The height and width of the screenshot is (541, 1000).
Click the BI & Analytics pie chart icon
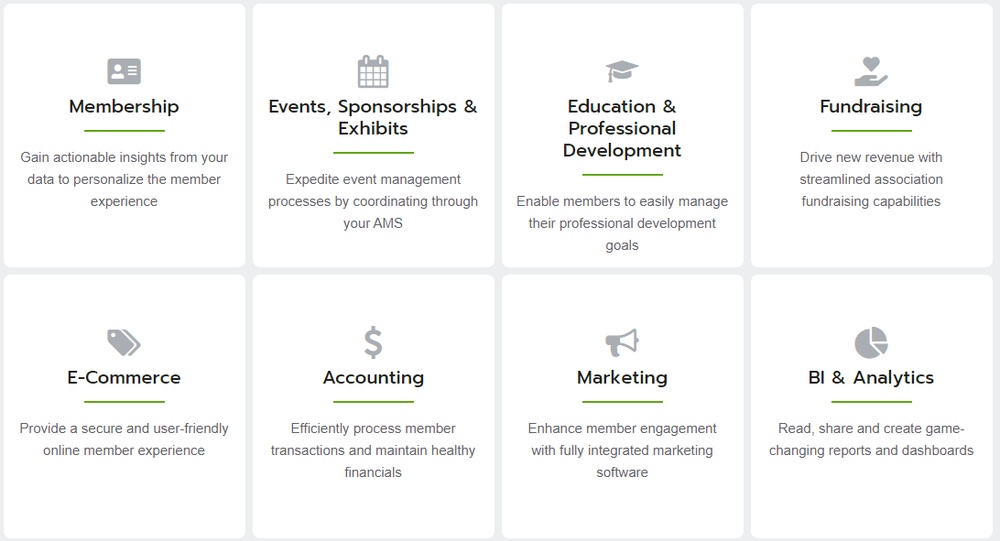click(871, 343)
